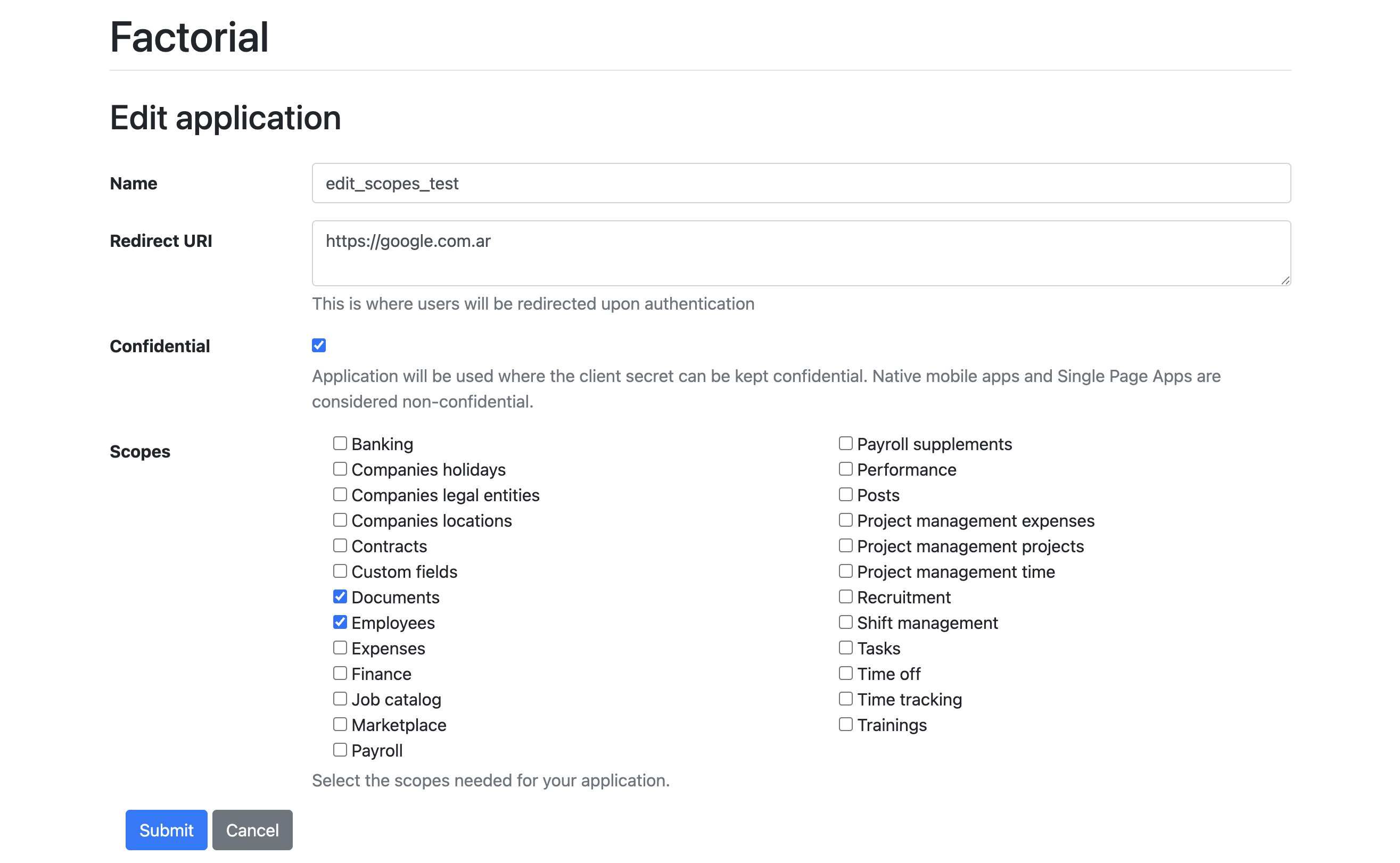Grab the Redirect URI resize handle
The width and height of the screenshot is (1400, 863).
coord(1285,280)
